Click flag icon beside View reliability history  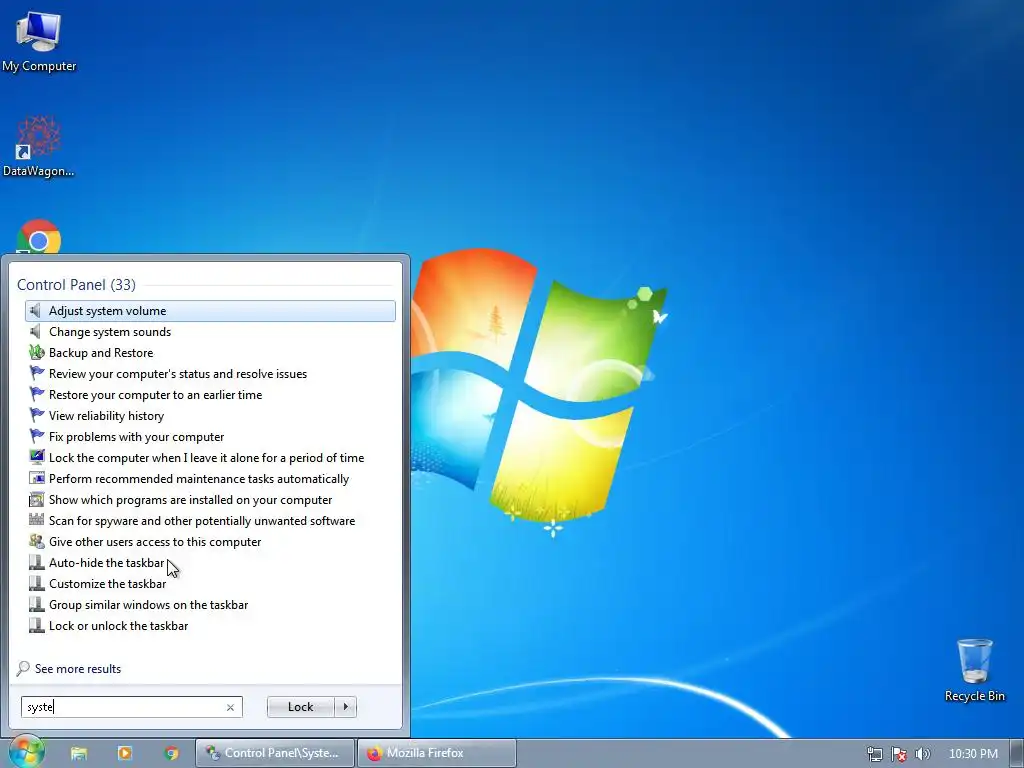(37, 415)
